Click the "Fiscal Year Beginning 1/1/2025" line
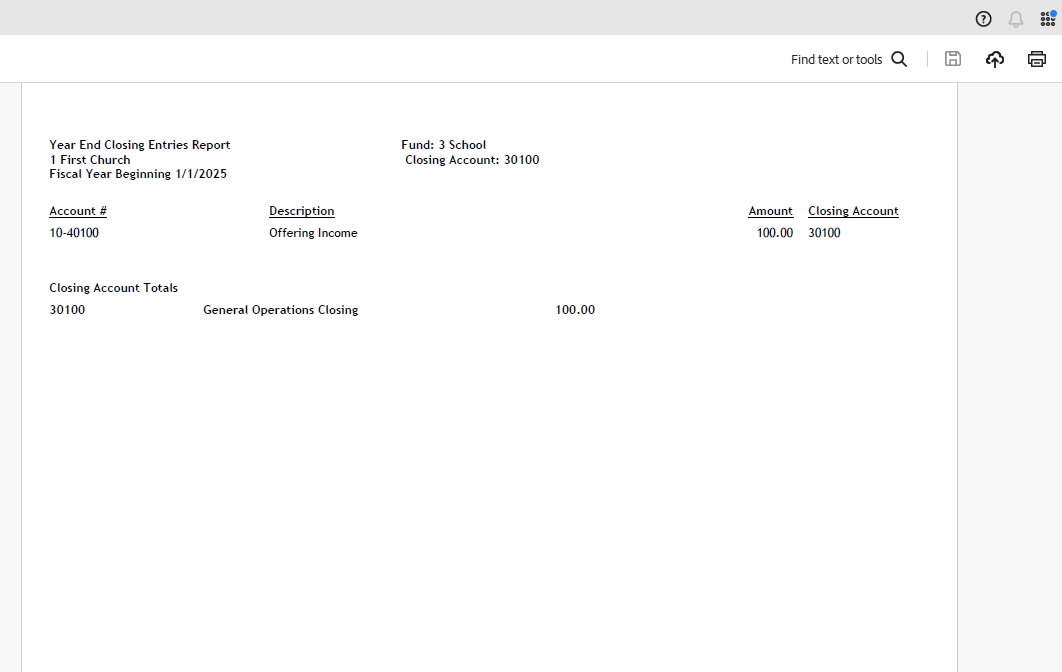Screen dimensions: 1062x672 point(138,174)
